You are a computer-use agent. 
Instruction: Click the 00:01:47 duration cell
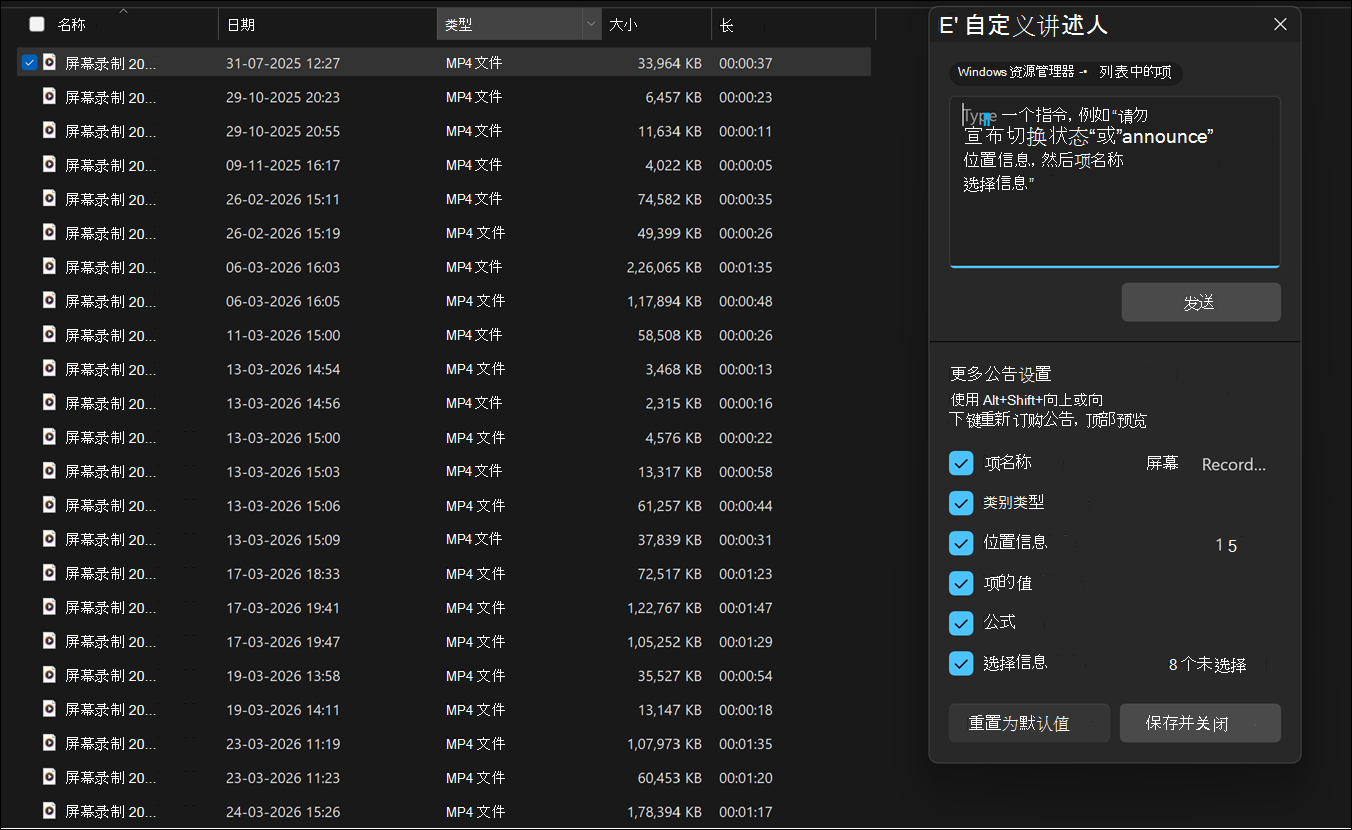(746, 607)
